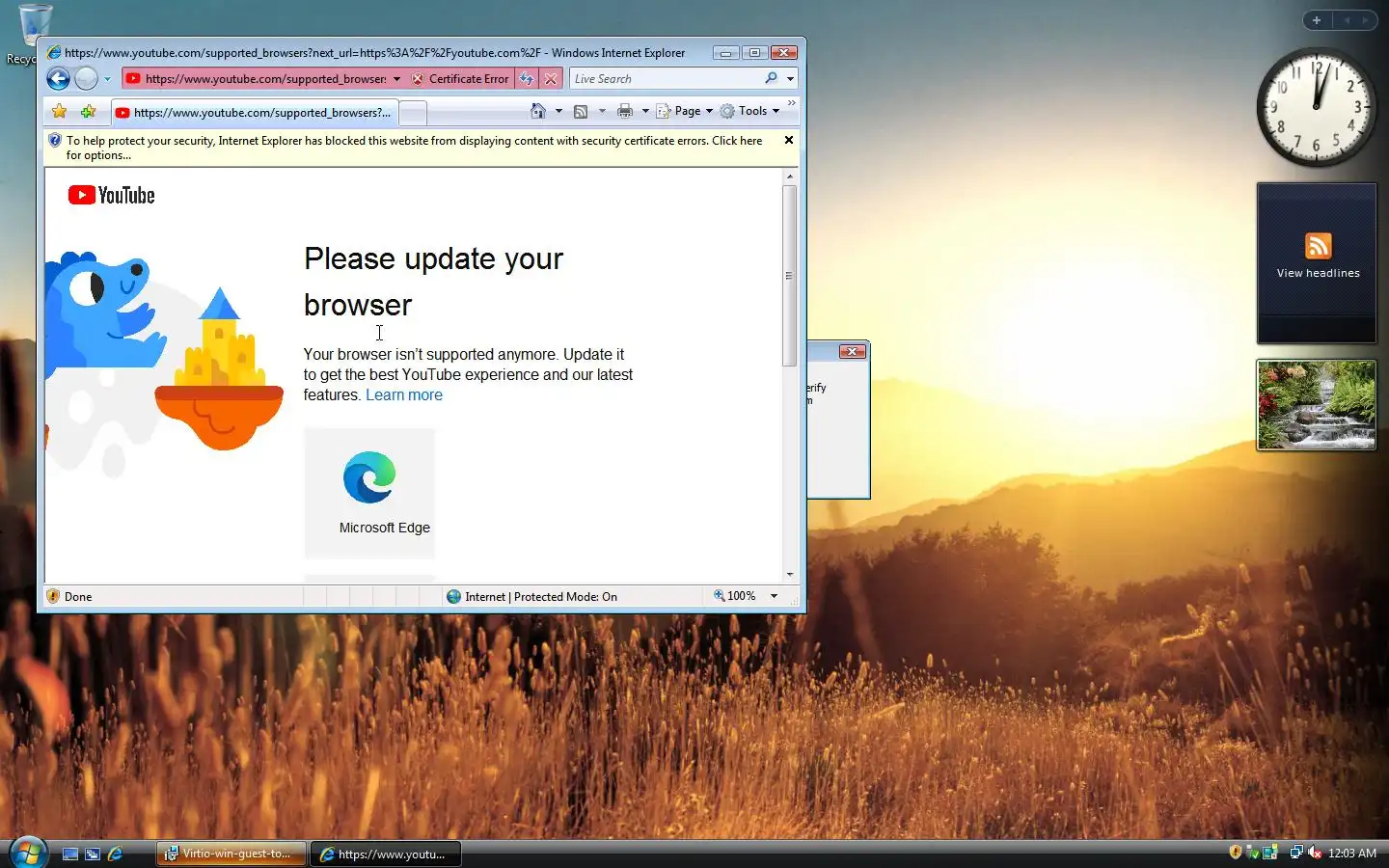Click the tray network connection icon
The height and width of the screenshot is (868, 1389).
coord(1296,853)
